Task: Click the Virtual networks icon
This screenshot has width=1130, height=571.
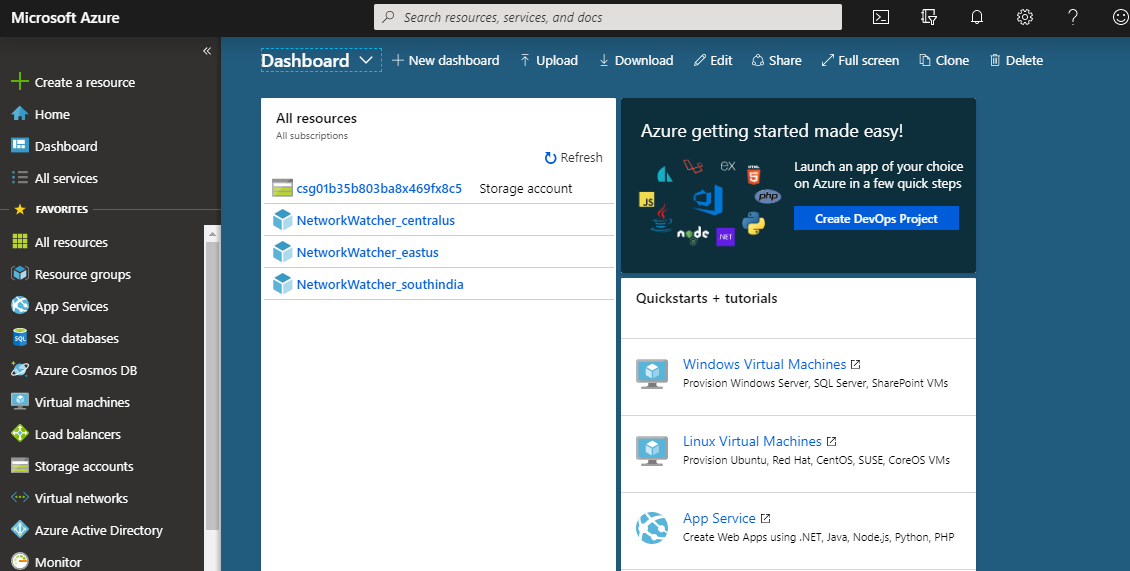Action: click(x=19, y=497)
